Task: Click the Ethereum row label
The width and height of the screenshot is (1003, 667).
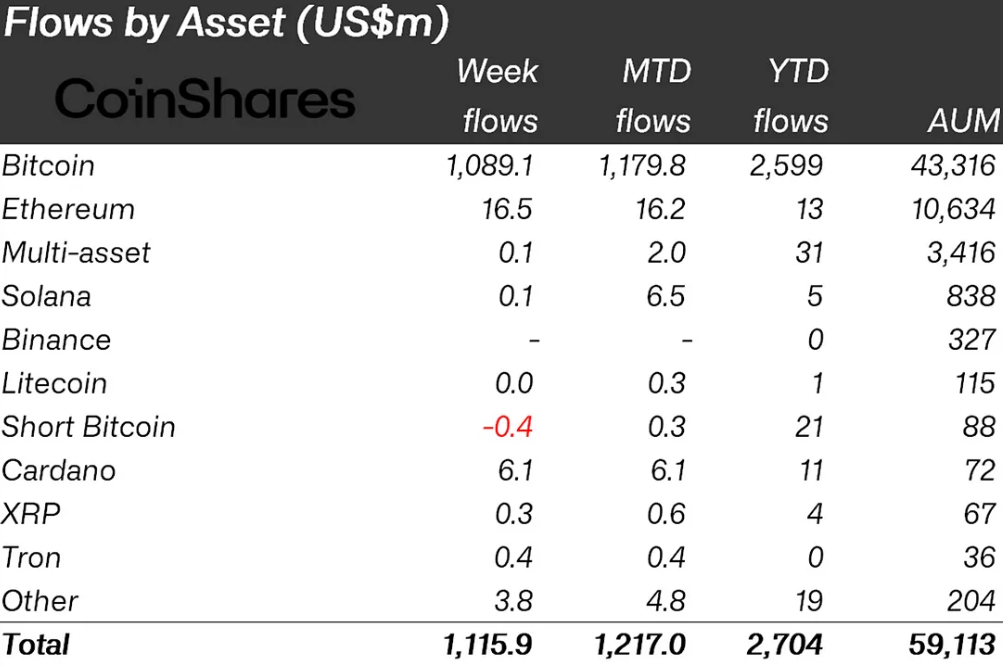Action: [x=68, y=209]
